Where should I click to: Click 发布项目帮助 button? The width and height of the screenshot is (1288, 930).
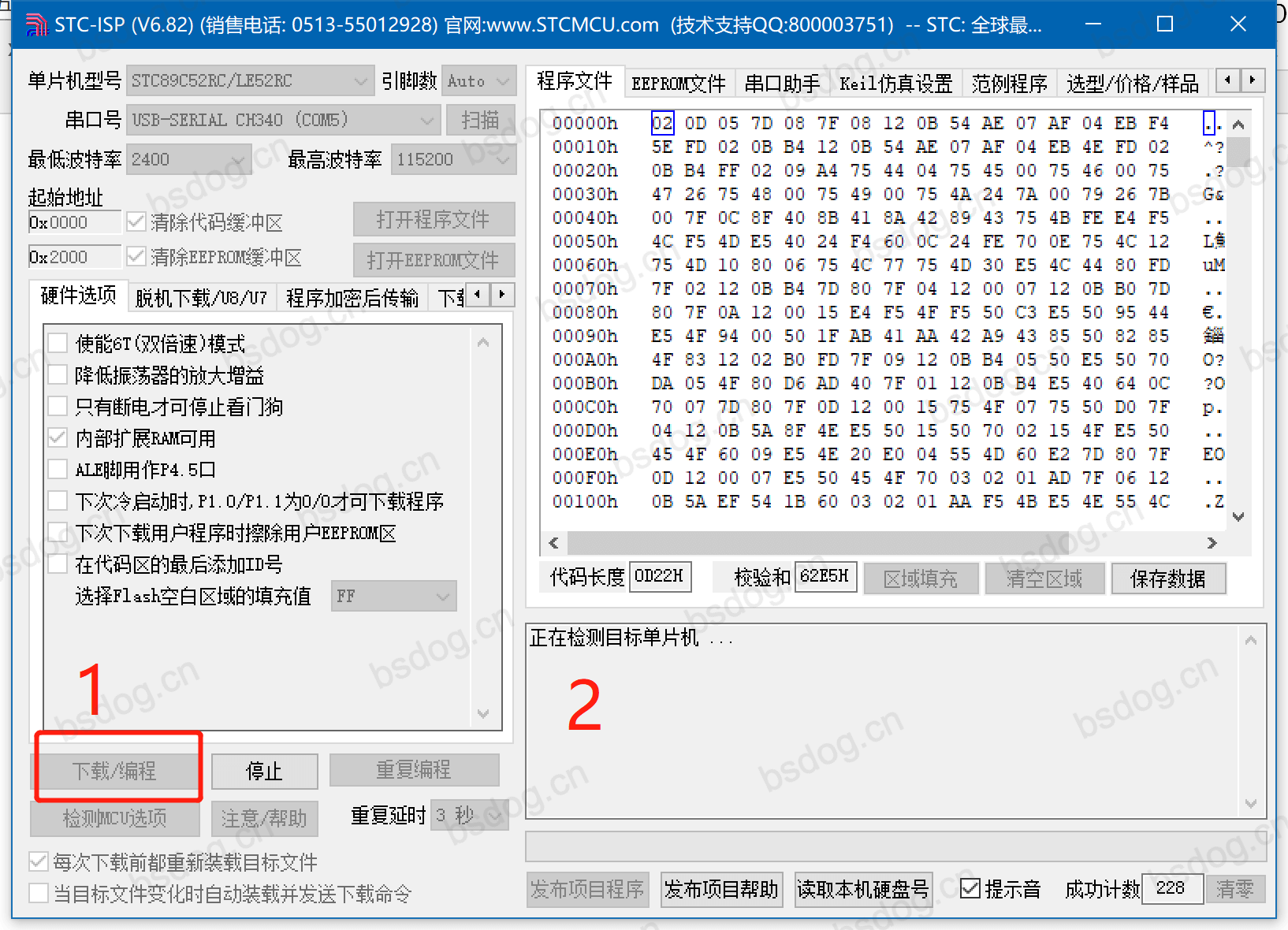[x=722, y=889]
